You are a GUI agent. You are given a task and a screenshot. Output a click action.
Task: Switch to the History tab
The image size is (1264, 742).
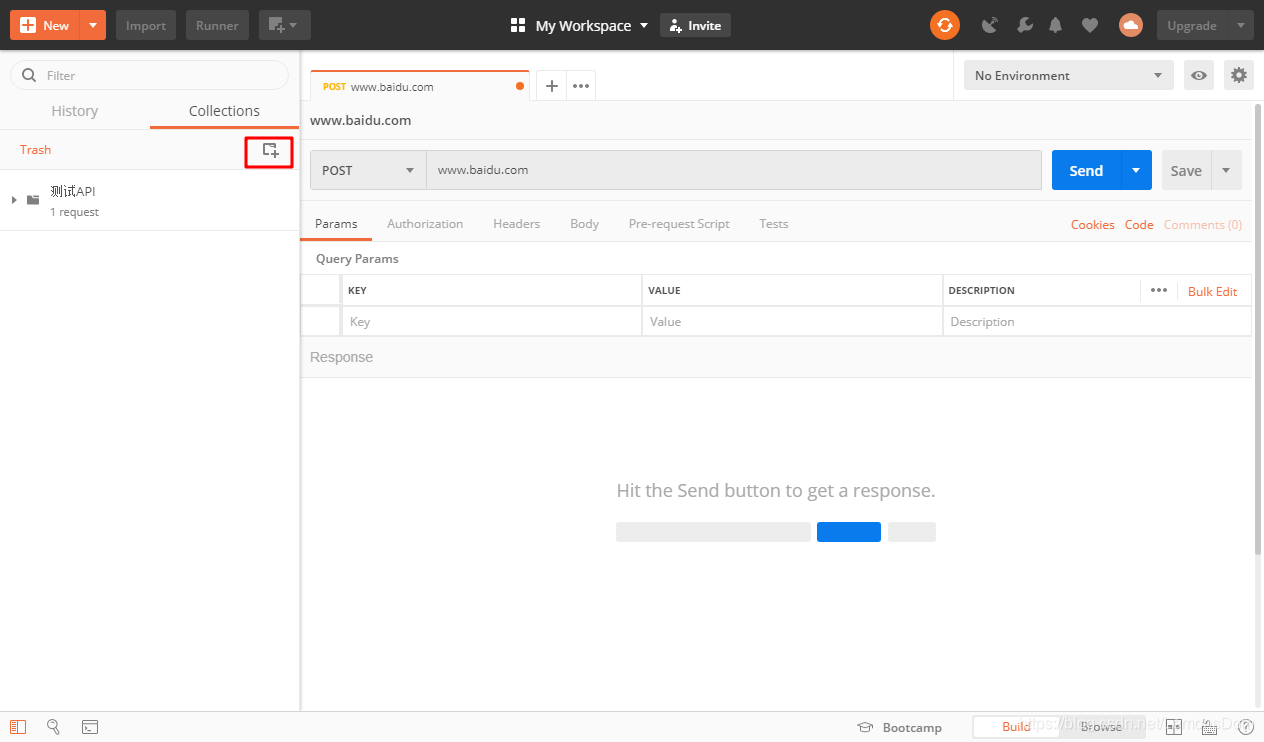pos(75,111)
